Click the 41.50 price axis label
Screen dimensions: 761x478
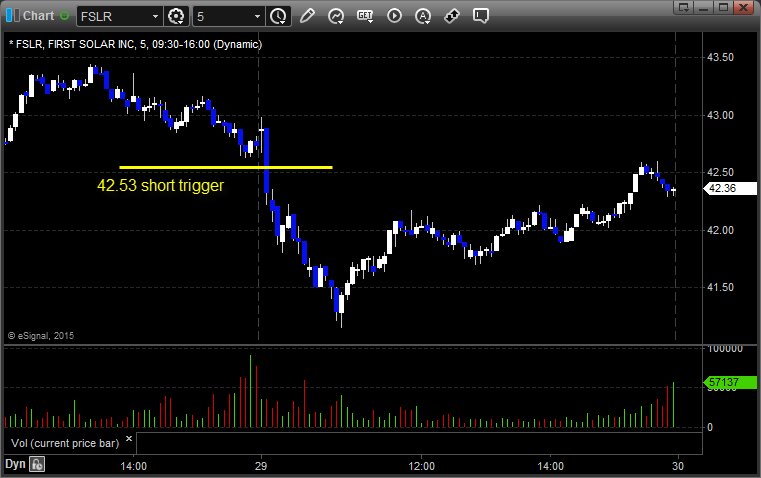pyautogui.click(x=720, y=287)
